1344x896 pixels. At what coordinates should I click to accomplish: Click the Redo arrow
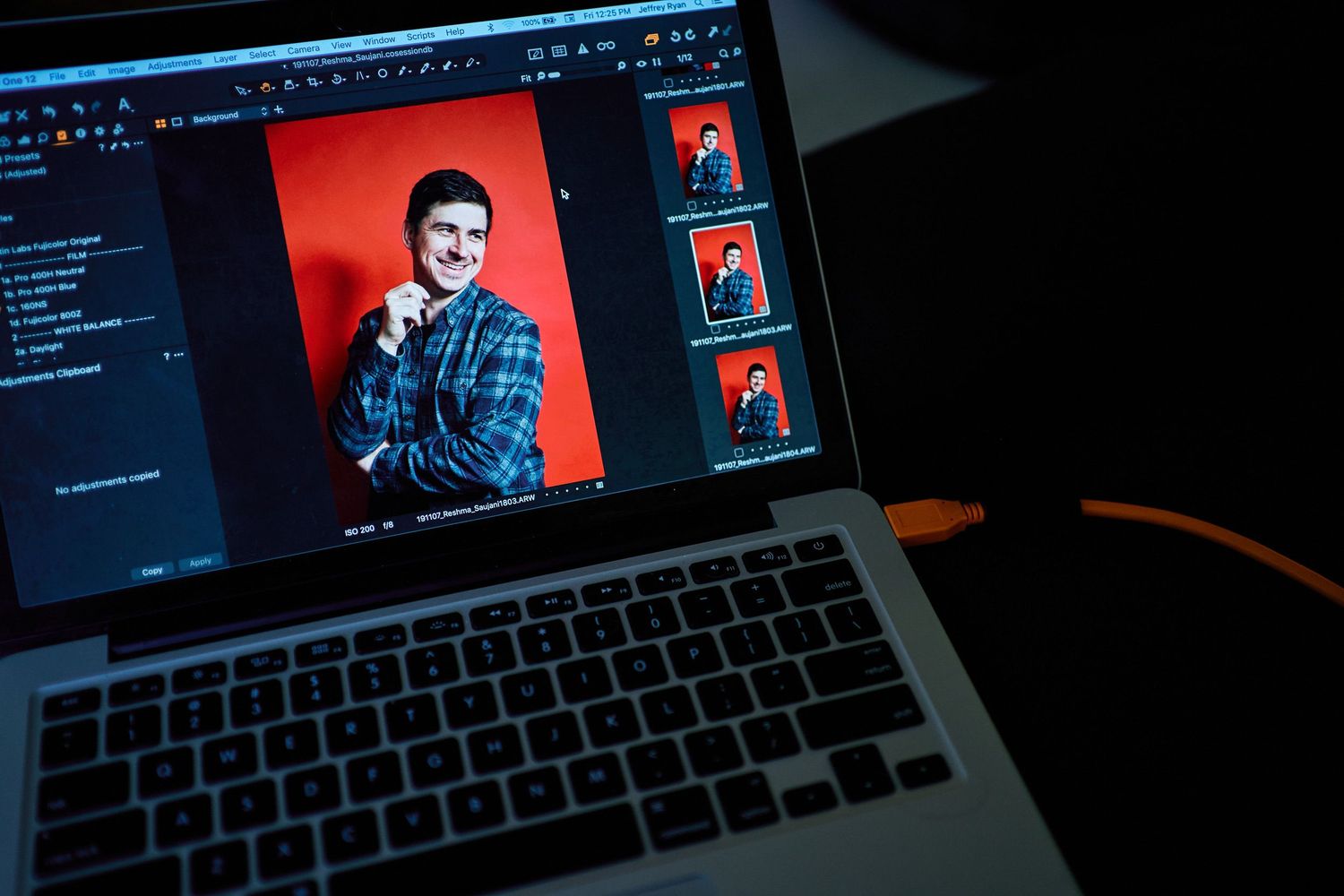[96, 107]
